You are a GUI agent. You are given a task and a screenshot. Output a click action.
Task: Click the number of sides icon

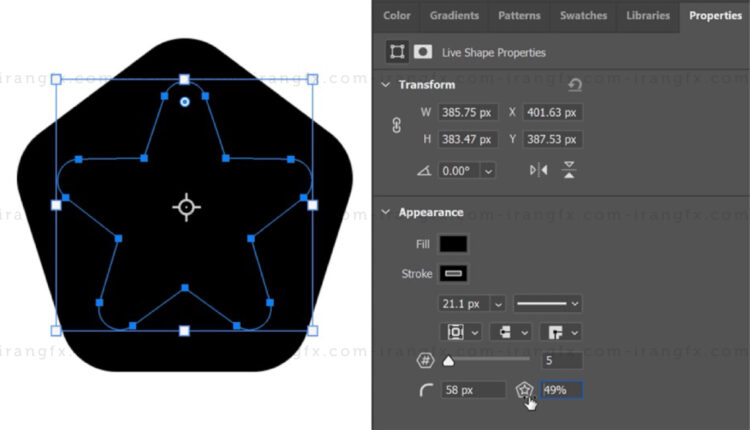click(424, 360)
